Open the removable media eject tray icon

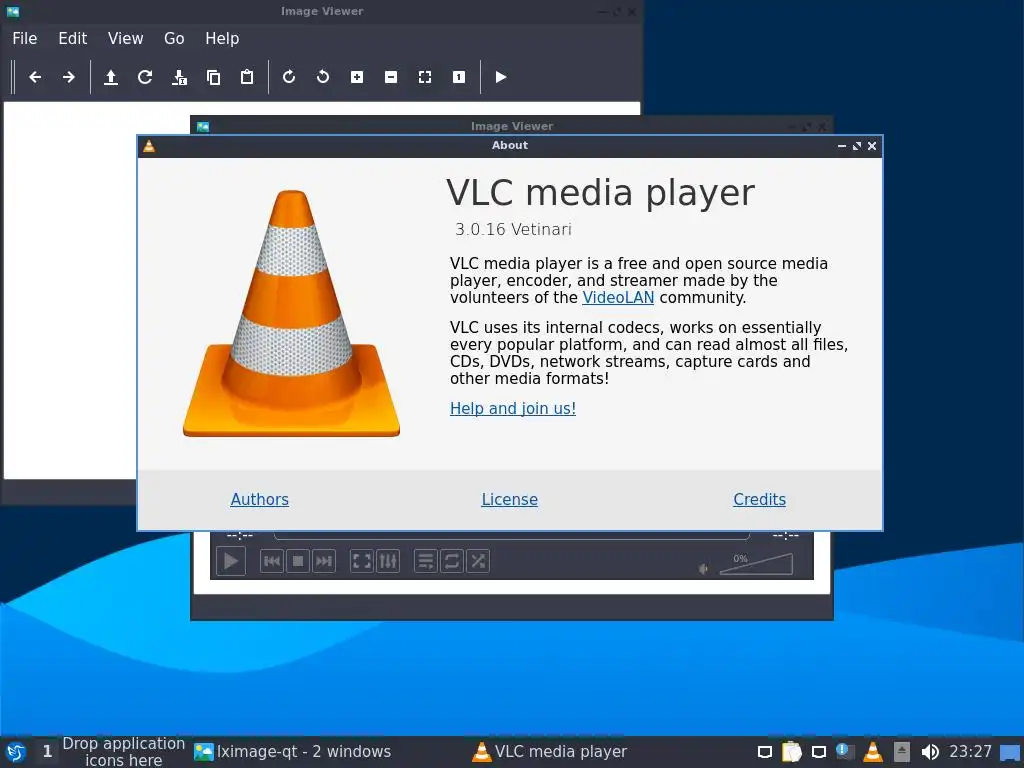point(902,752)
